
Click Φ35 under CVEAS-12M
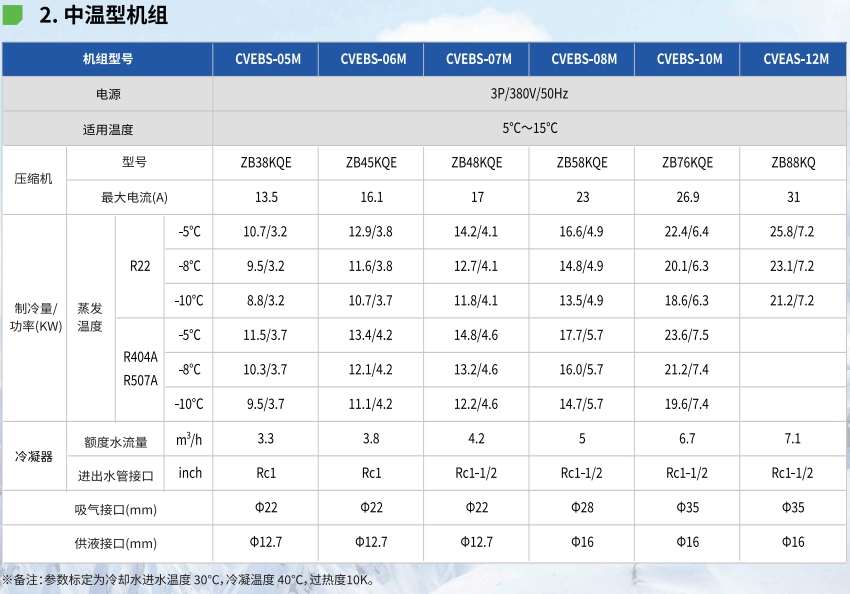coord(793,507)
